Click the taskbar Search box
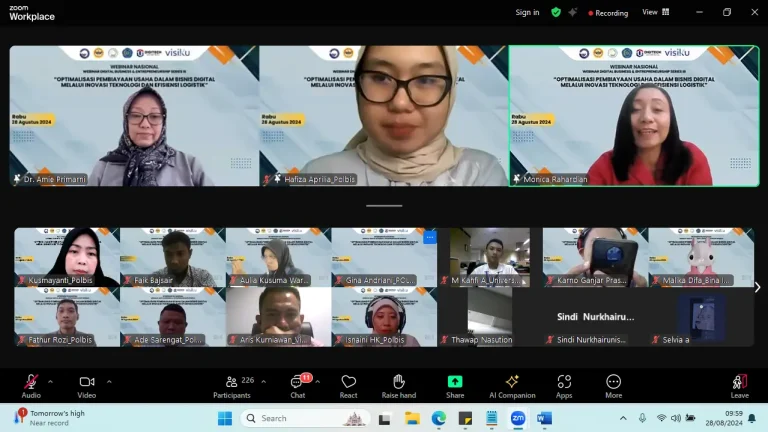The width and height of the screenshot is (768, 432). click(x=306, y=418)
